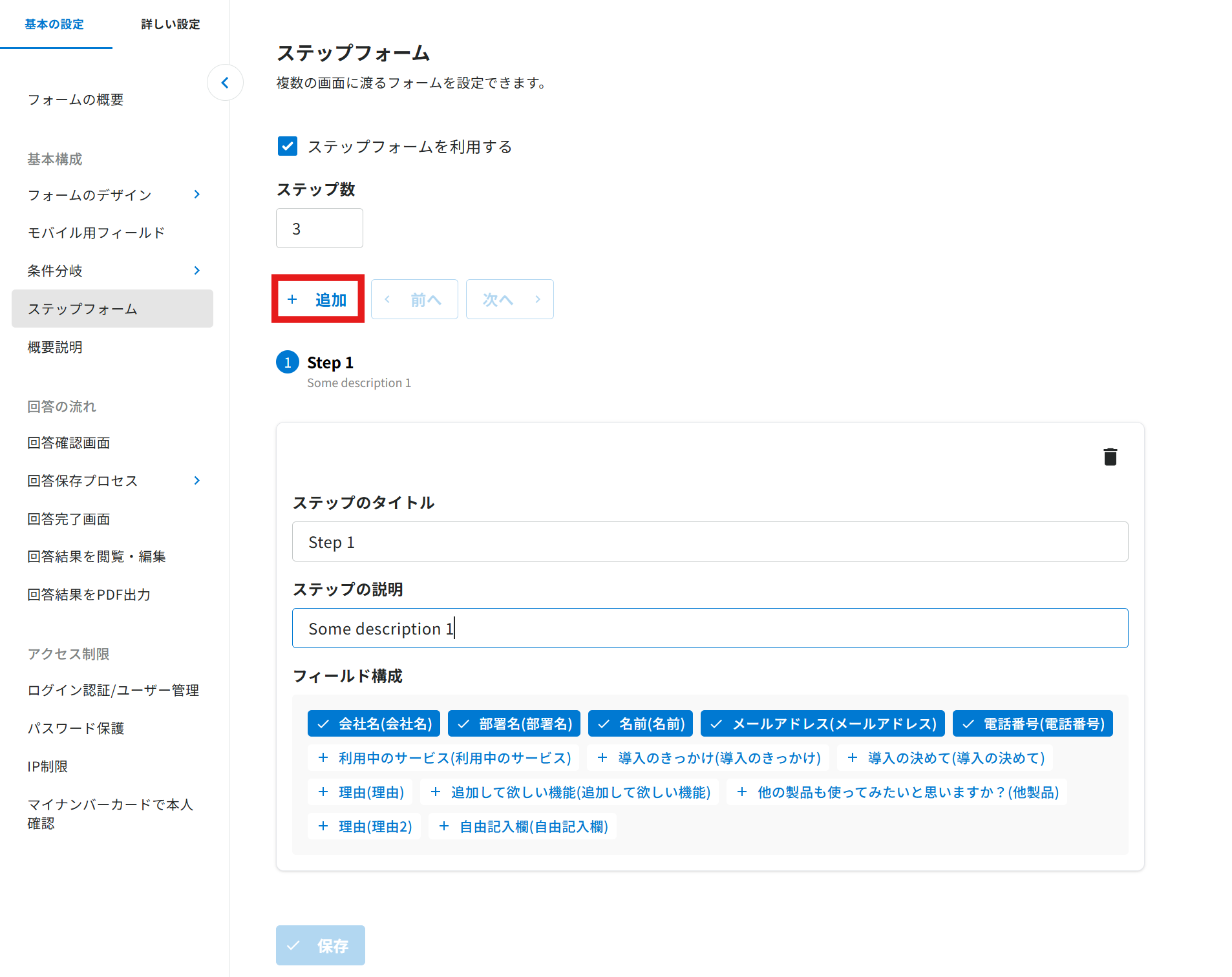This screenshot has height=977, width=1232.
Task: Add 導入の決めて field to the step
Action: click(x=945, y=758)
